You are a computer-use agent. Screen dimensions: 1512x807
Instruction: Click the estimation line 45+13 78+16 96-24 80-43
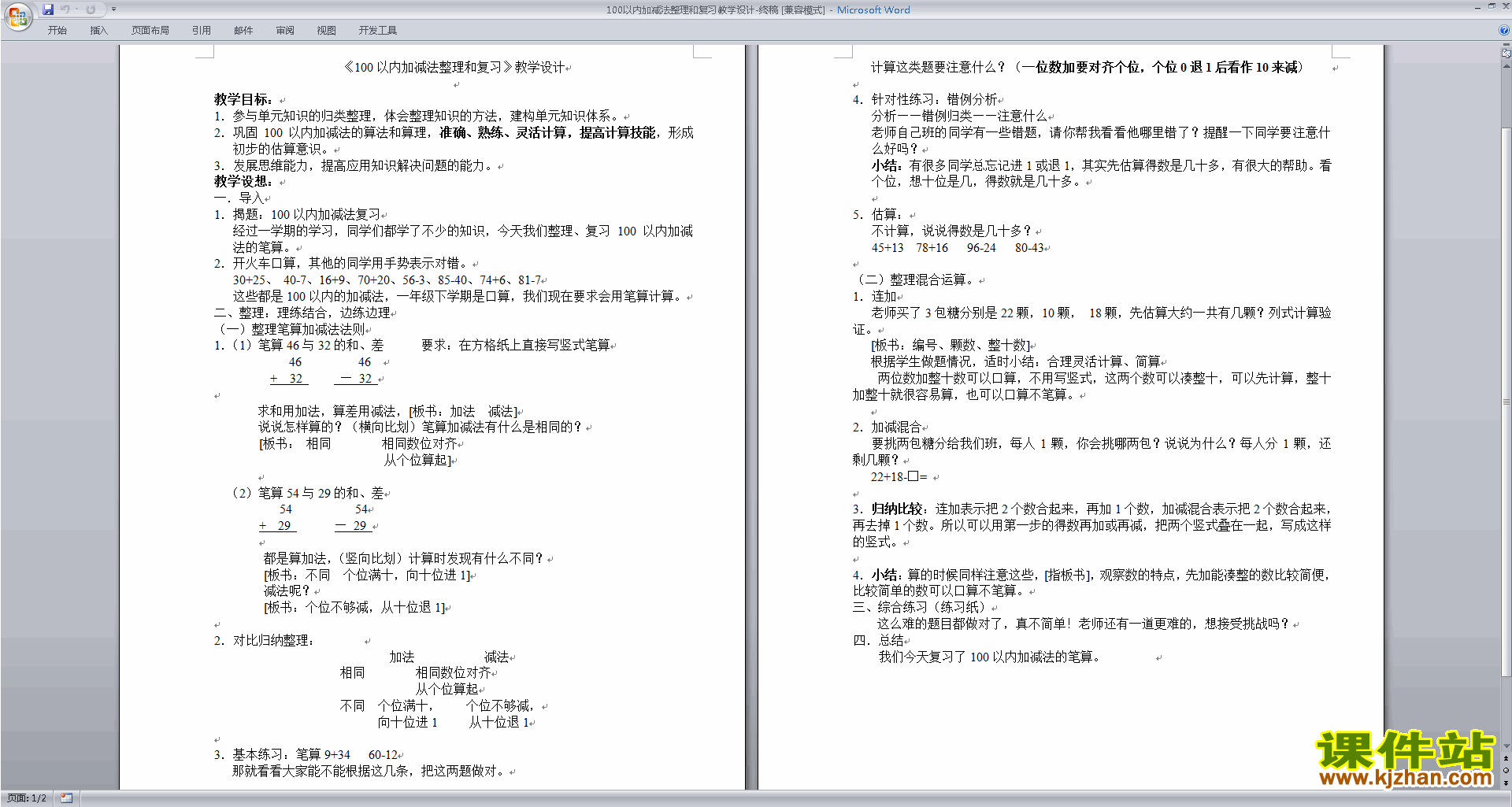click(x=958, y=247)
